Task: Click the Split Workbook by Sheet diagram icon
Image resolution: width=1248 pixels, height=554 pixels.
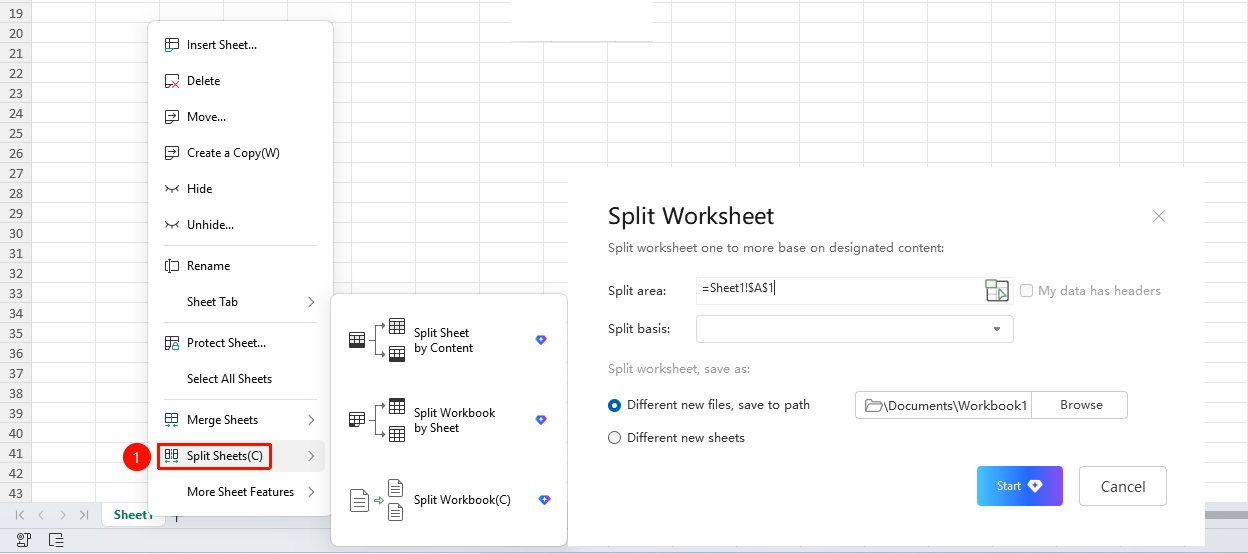Action: [377, 420]
